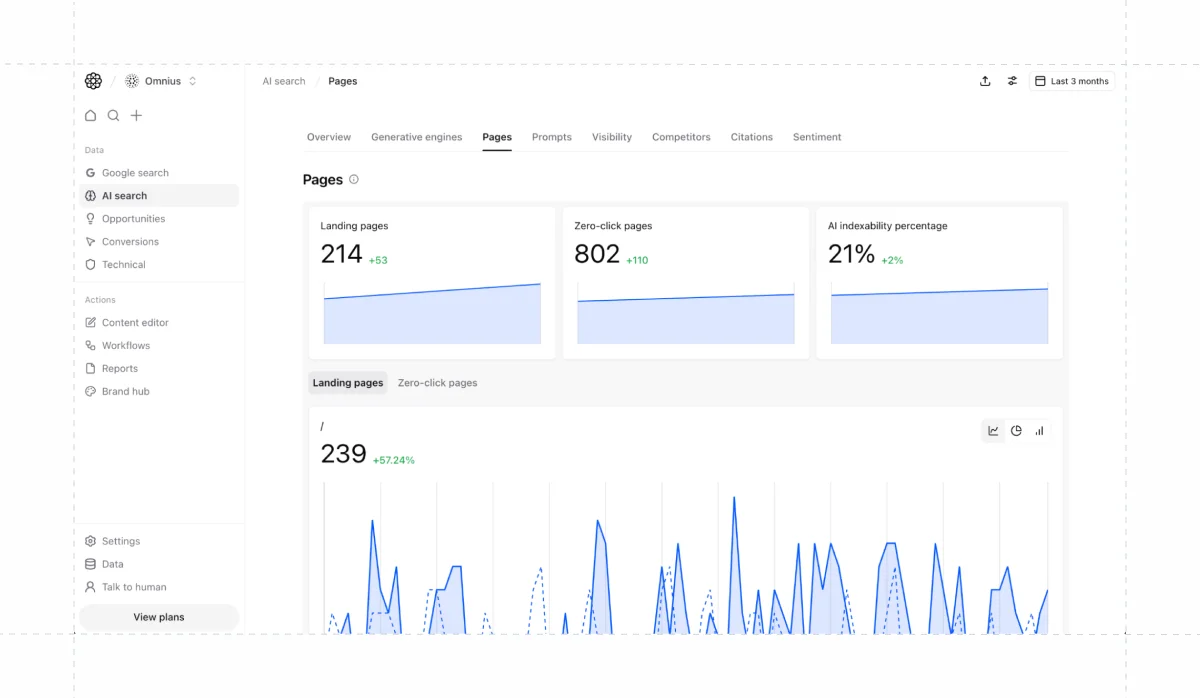
Task: Click the export/share icon in the top toolbar
Action: (x=985, y=81)
